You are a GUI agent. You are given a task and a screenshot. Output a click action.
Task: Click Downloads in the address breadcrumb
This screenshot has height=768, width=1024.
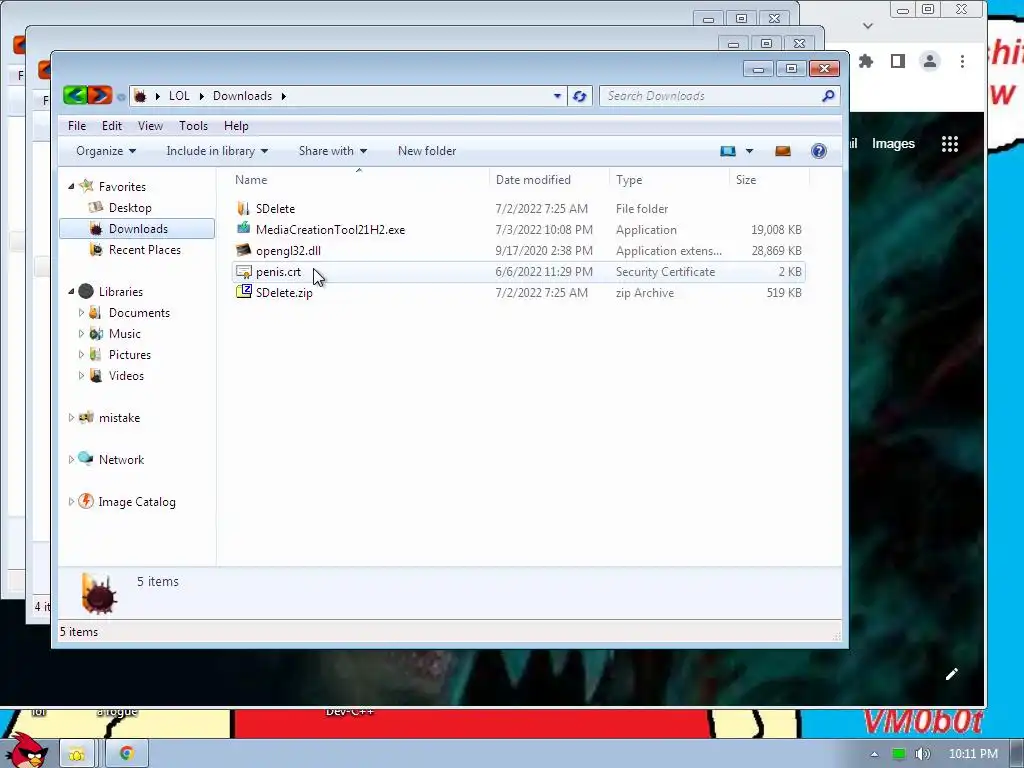[x=242, y=96]
